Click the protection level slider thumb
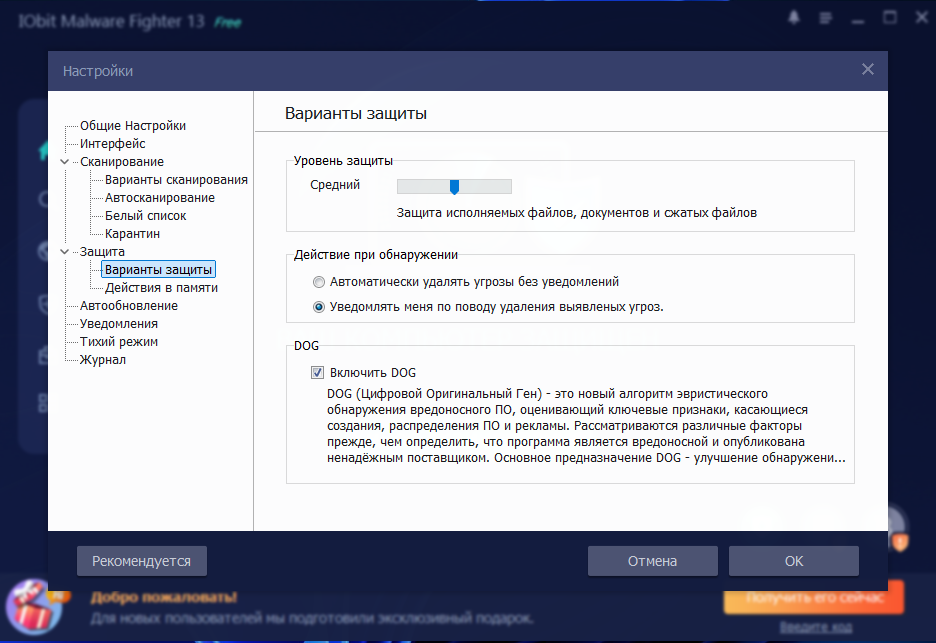The width and height of the screenshot is (936, 643). pyautogui.click(x=454, y=187)
